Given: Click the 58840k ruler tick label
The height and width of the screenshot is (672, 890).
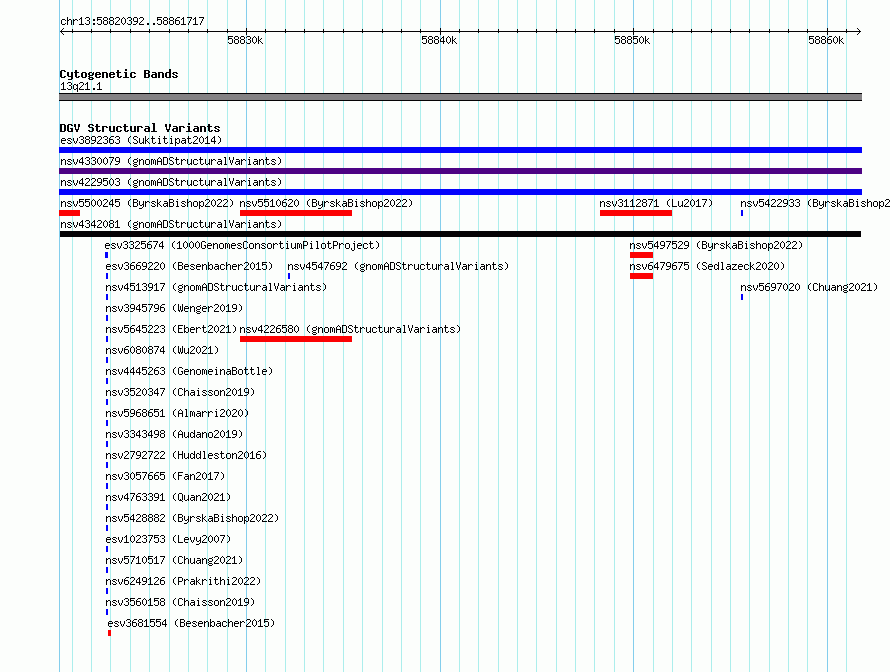Looking at the screenshot, I should [x=439, y=40].
